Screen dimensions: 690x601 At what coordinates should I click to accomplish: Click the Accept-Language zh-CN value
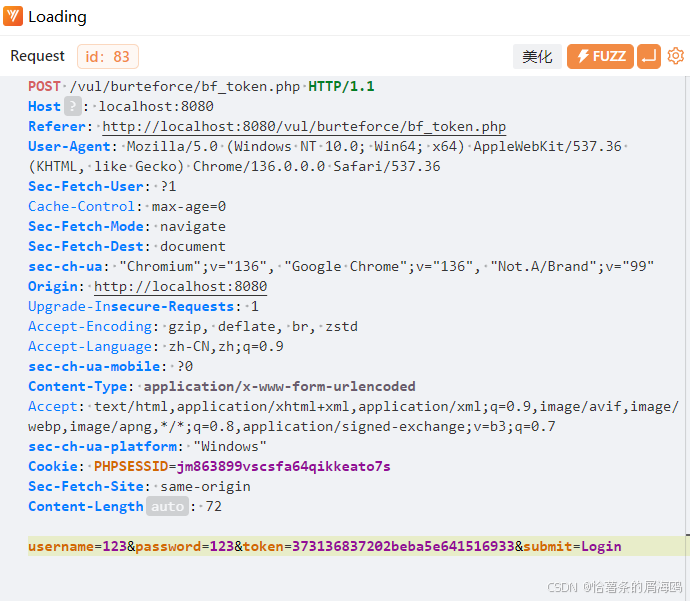pyautogui.click(x=226, y=347)
